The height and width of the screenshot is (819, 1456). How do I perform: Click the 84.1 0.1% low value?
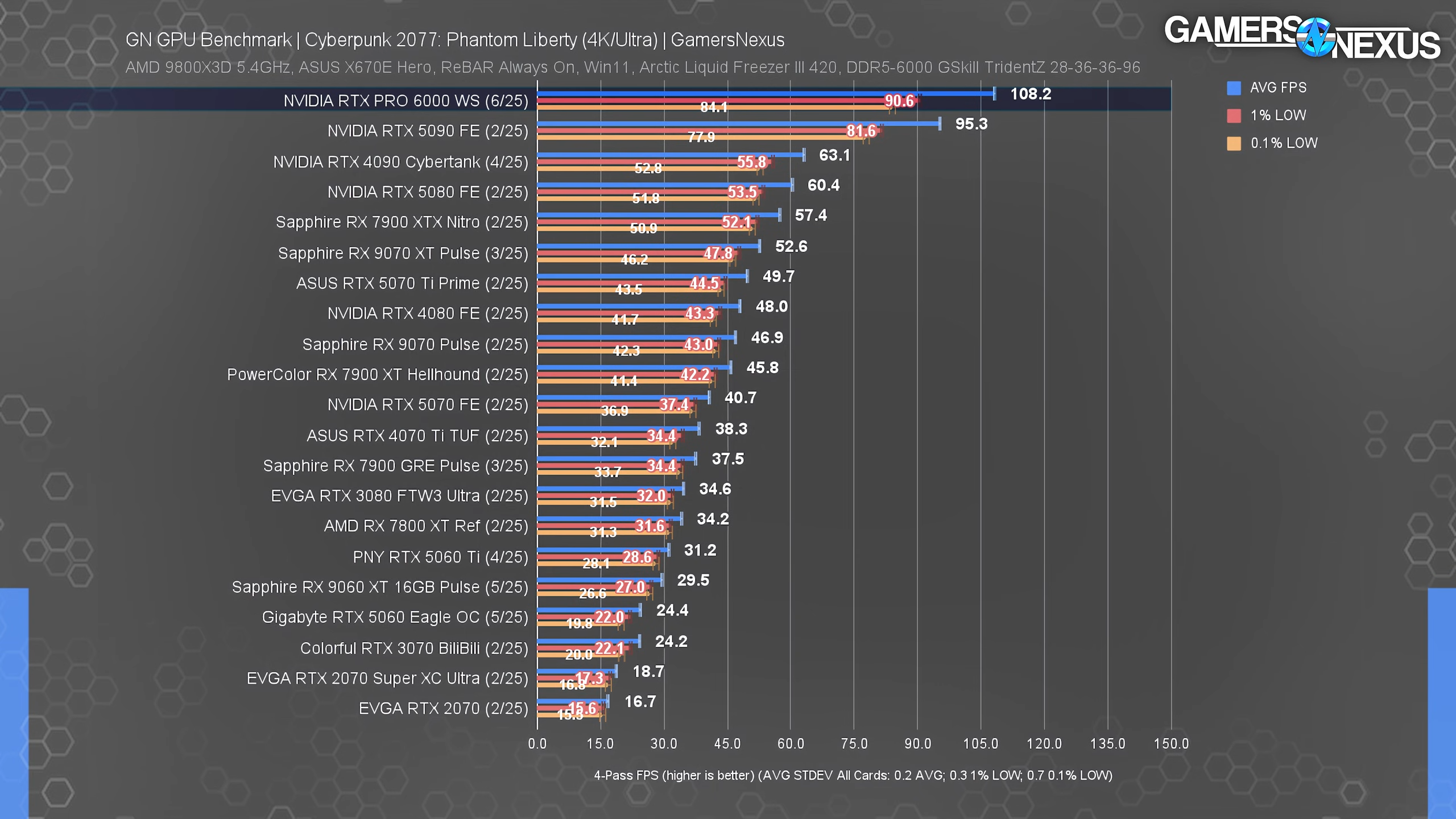(x=714, y=107)
